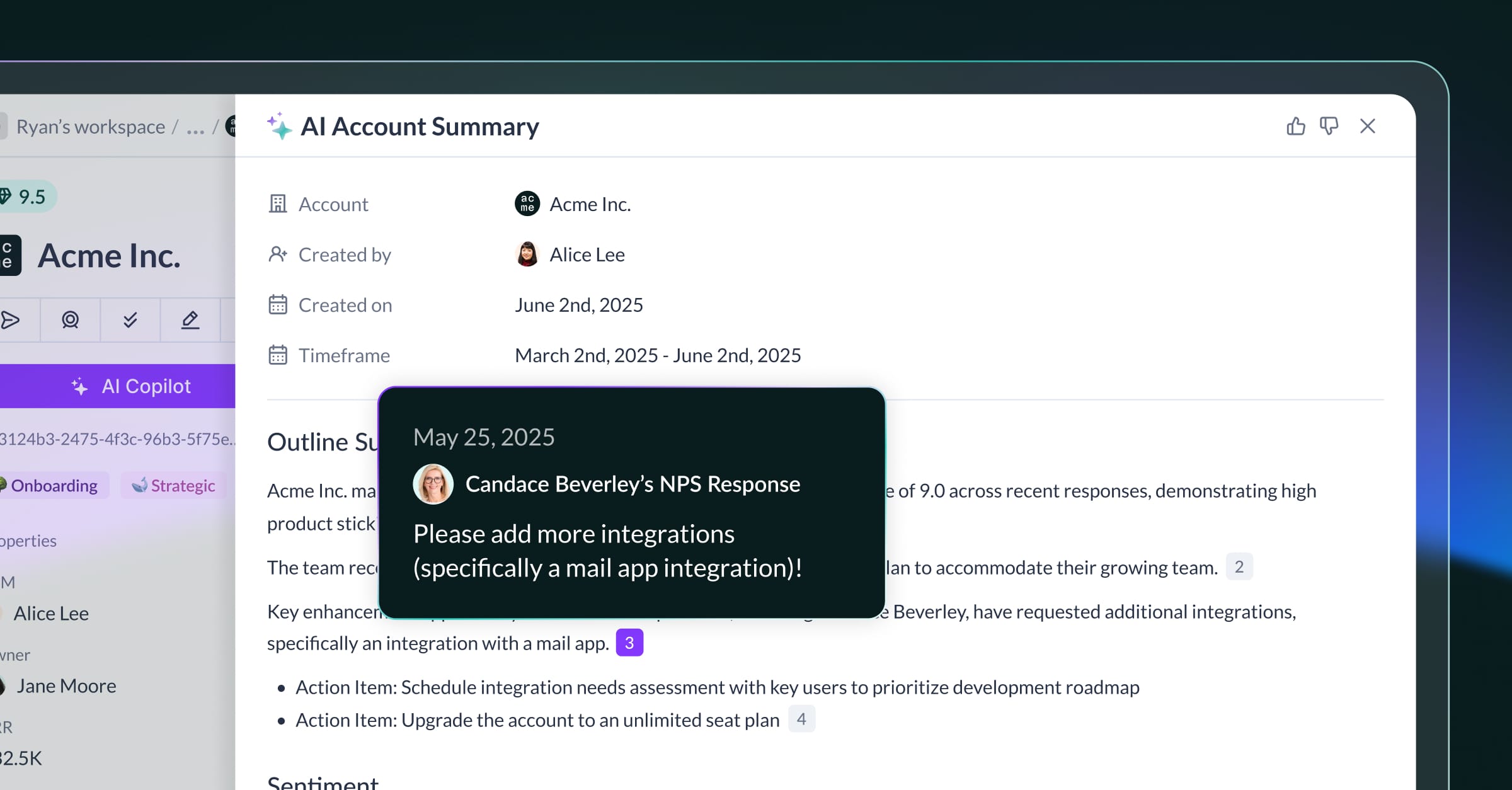This screenshot has height=790, width=1512.
Task: Select the Onboarding tag
Action: tap(54, 486)
